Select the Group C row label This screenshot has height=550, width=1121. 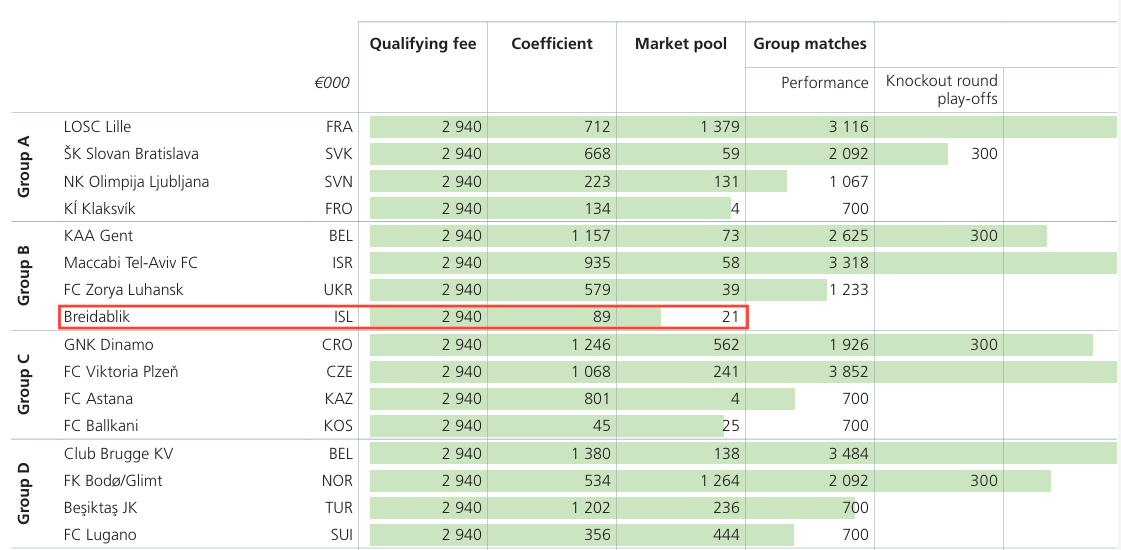pyautogui.click(x=24, y=385)
